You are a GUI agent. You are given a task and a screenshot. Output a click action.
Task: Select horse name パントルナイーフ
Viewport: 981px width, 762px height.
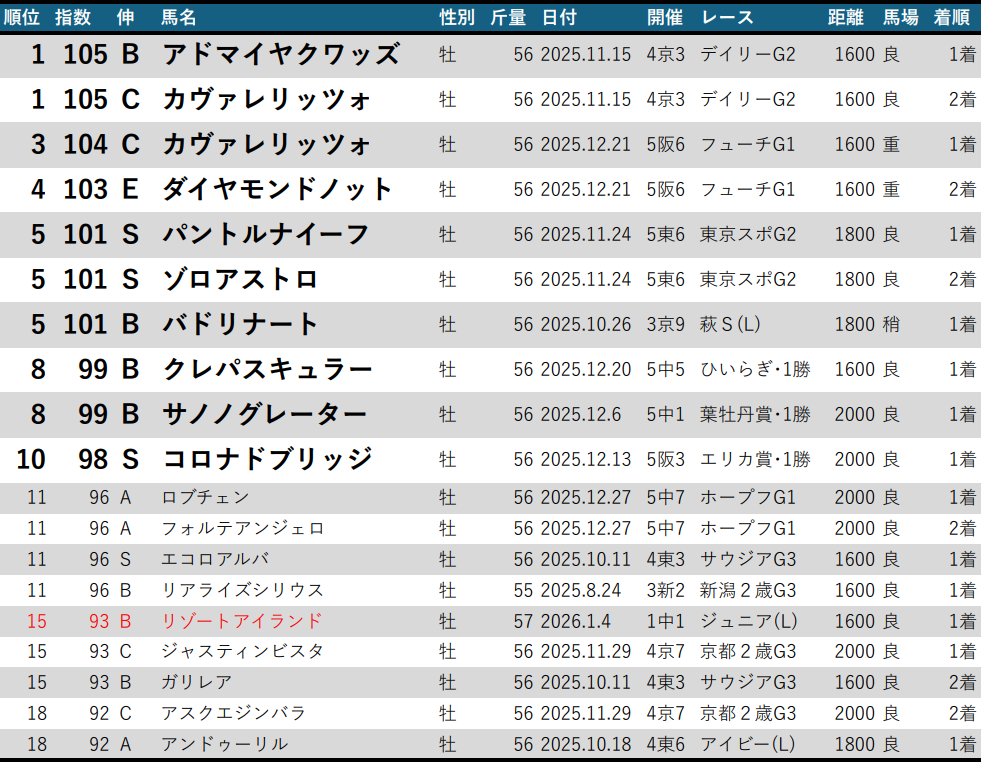tap(266, 234)
